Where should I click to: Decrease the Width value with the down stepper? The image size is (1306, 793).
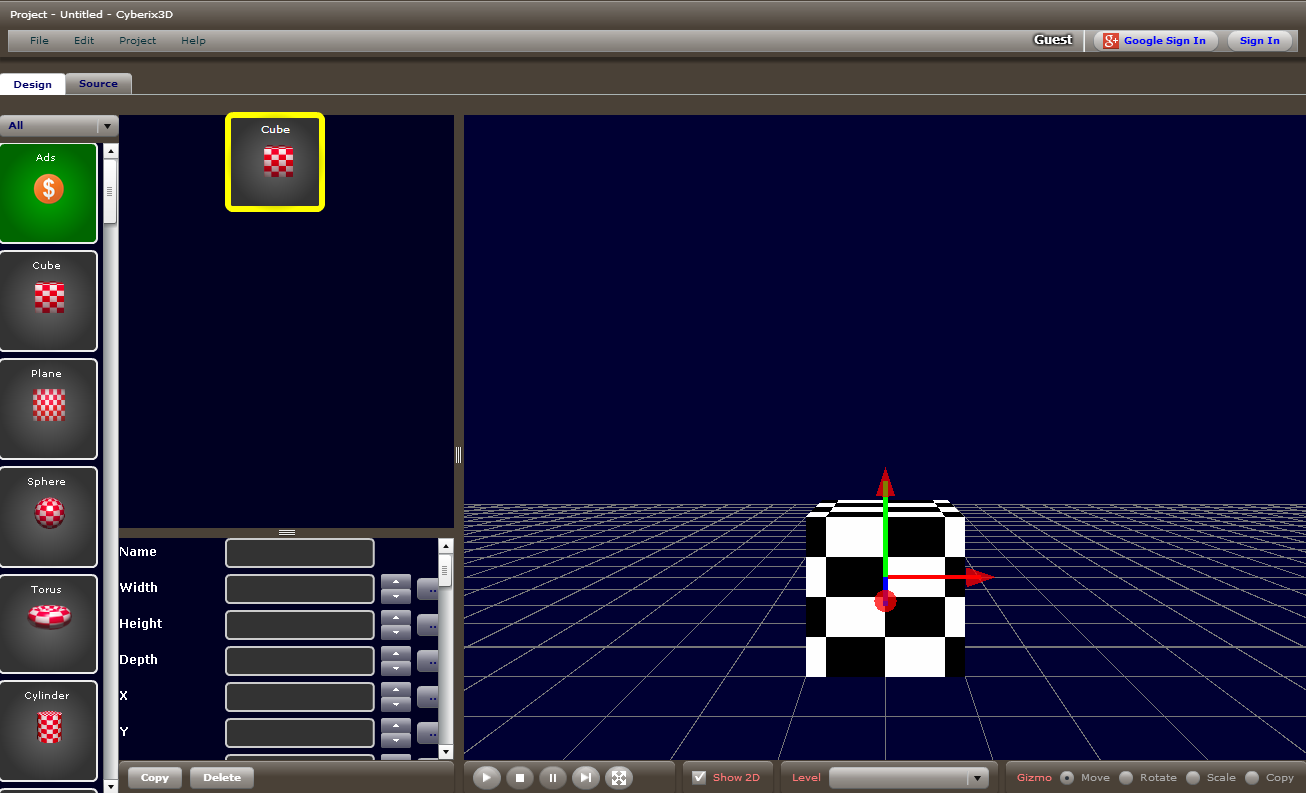(396, 596)
